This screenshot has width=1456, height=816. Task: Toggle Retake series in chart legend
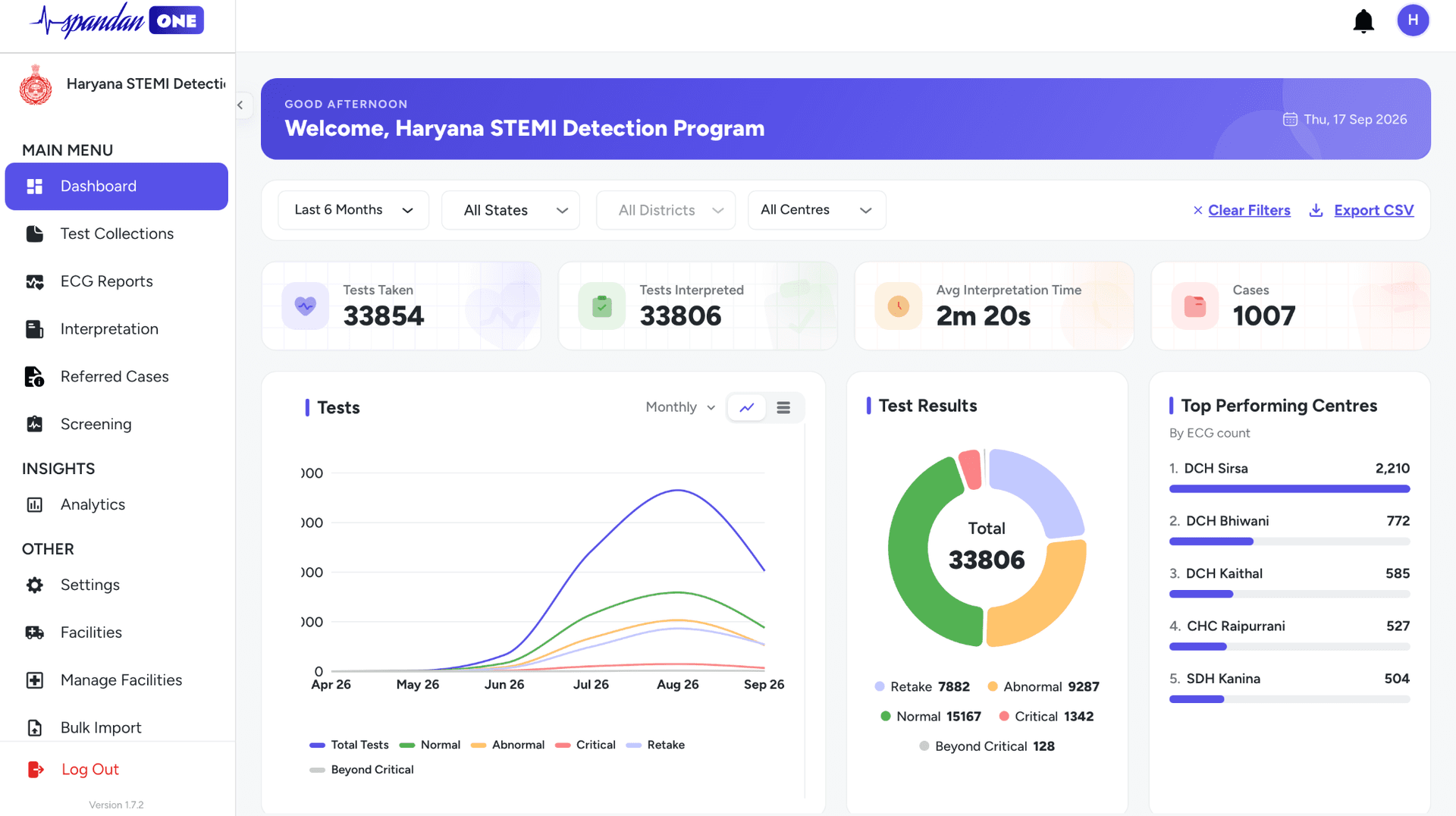[x=656, y=745]
